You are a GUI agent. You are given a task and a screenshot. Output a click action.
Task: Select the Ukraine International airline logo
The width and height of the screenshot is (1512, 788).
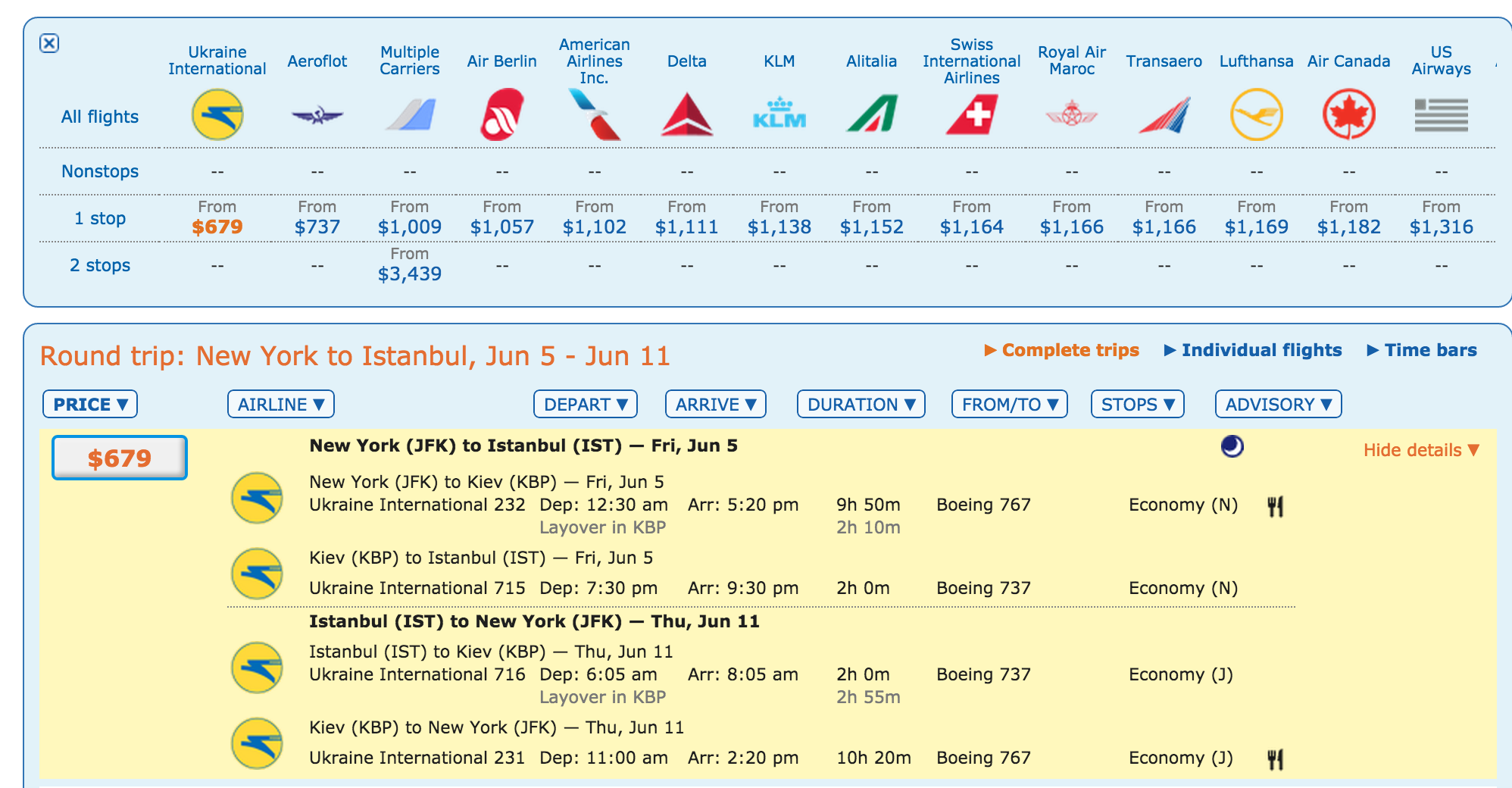tap(217, 114)
